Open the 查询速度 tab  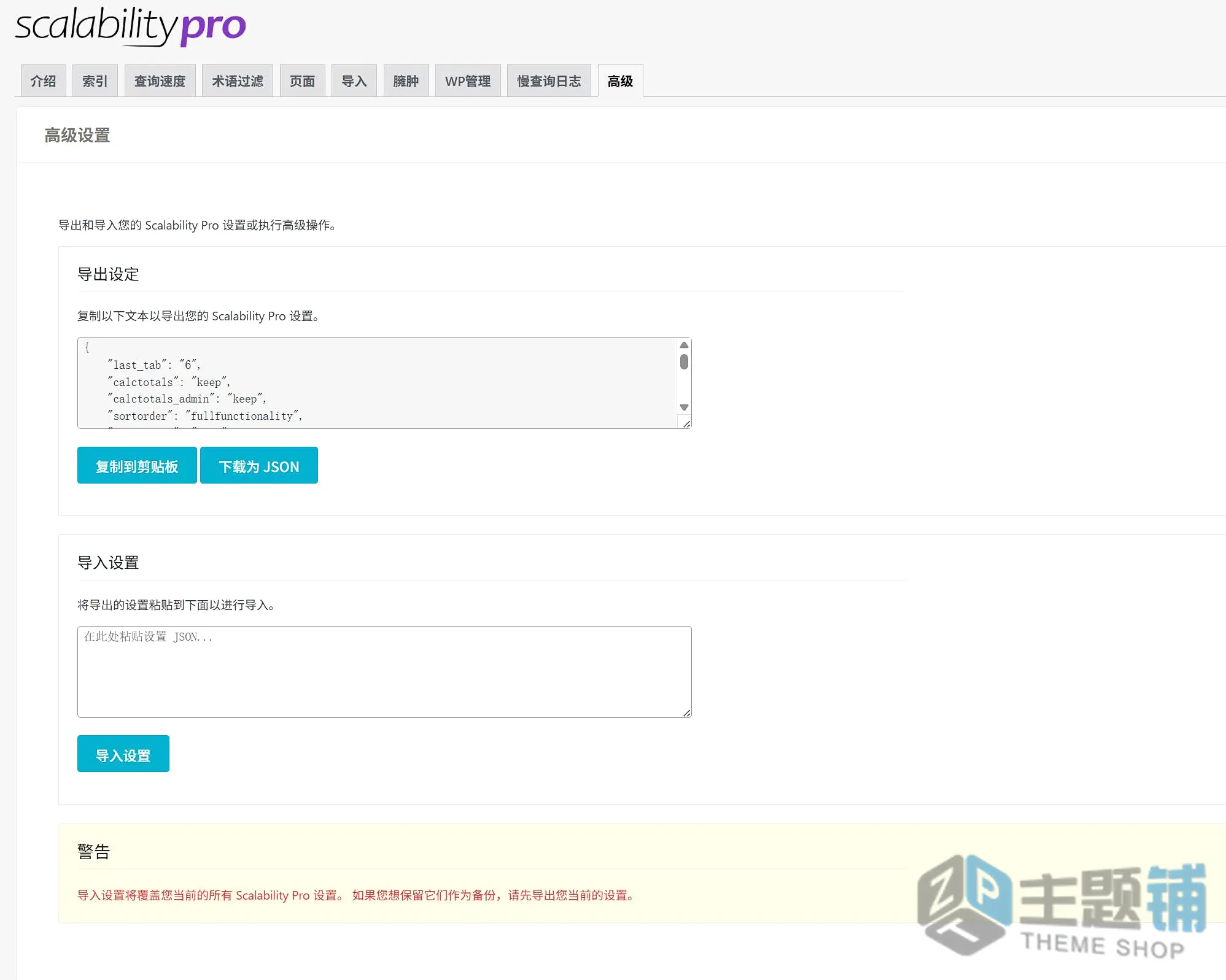(160, 81)
